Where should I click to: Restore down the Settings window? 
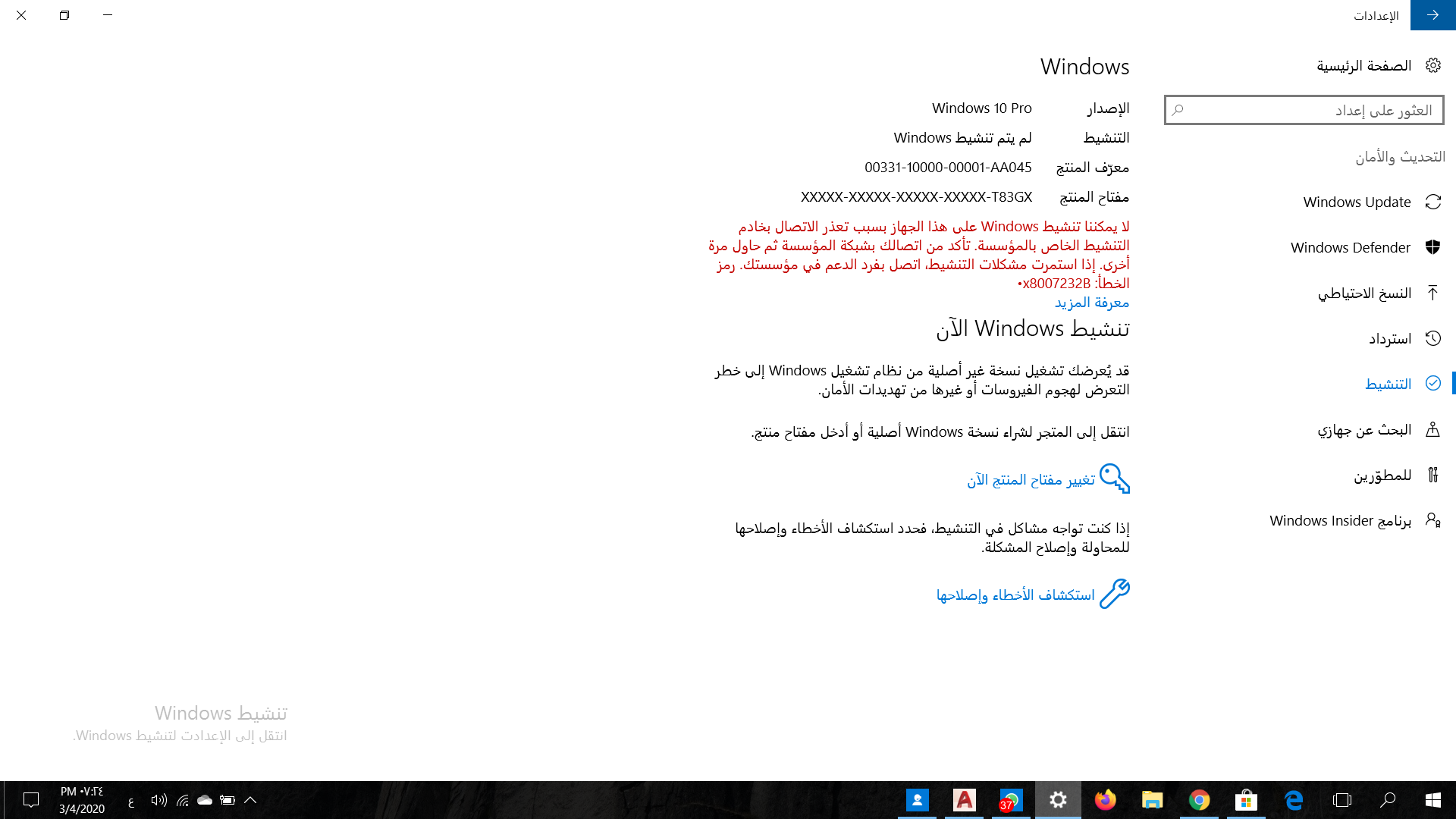pyautogui.click(x=64, y=15)
